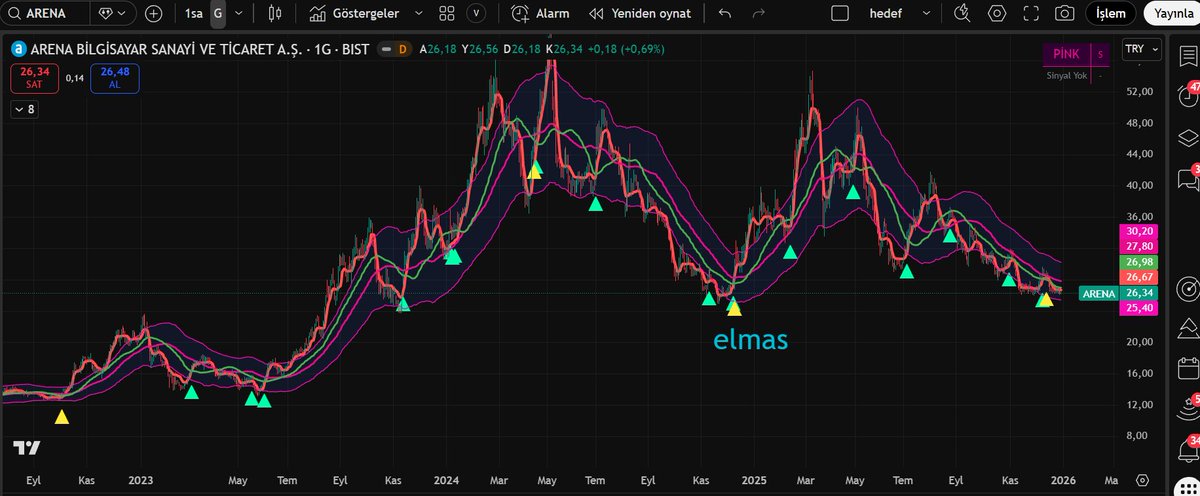Click the 30,20 pink price label
Viewport: 1200px width, 496px height.
pyautogui.click(x=1140, y=230)
